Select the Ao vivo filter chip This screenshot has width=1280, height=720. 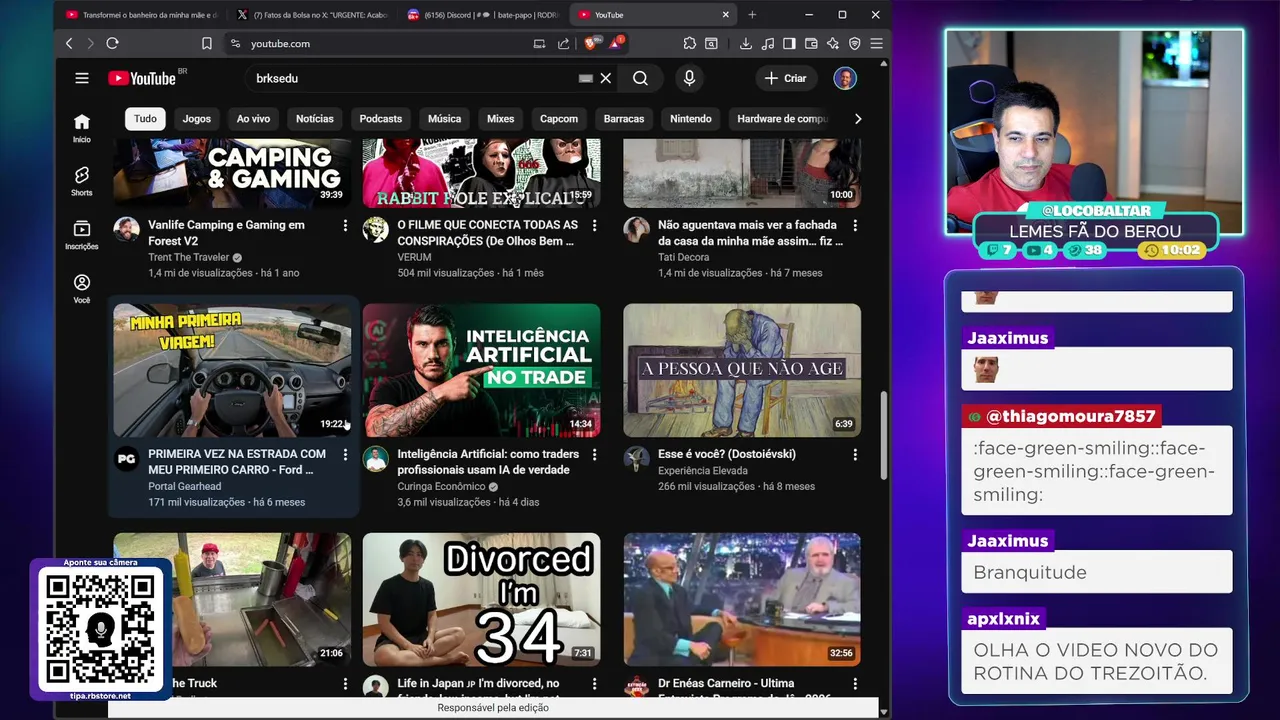253,119
